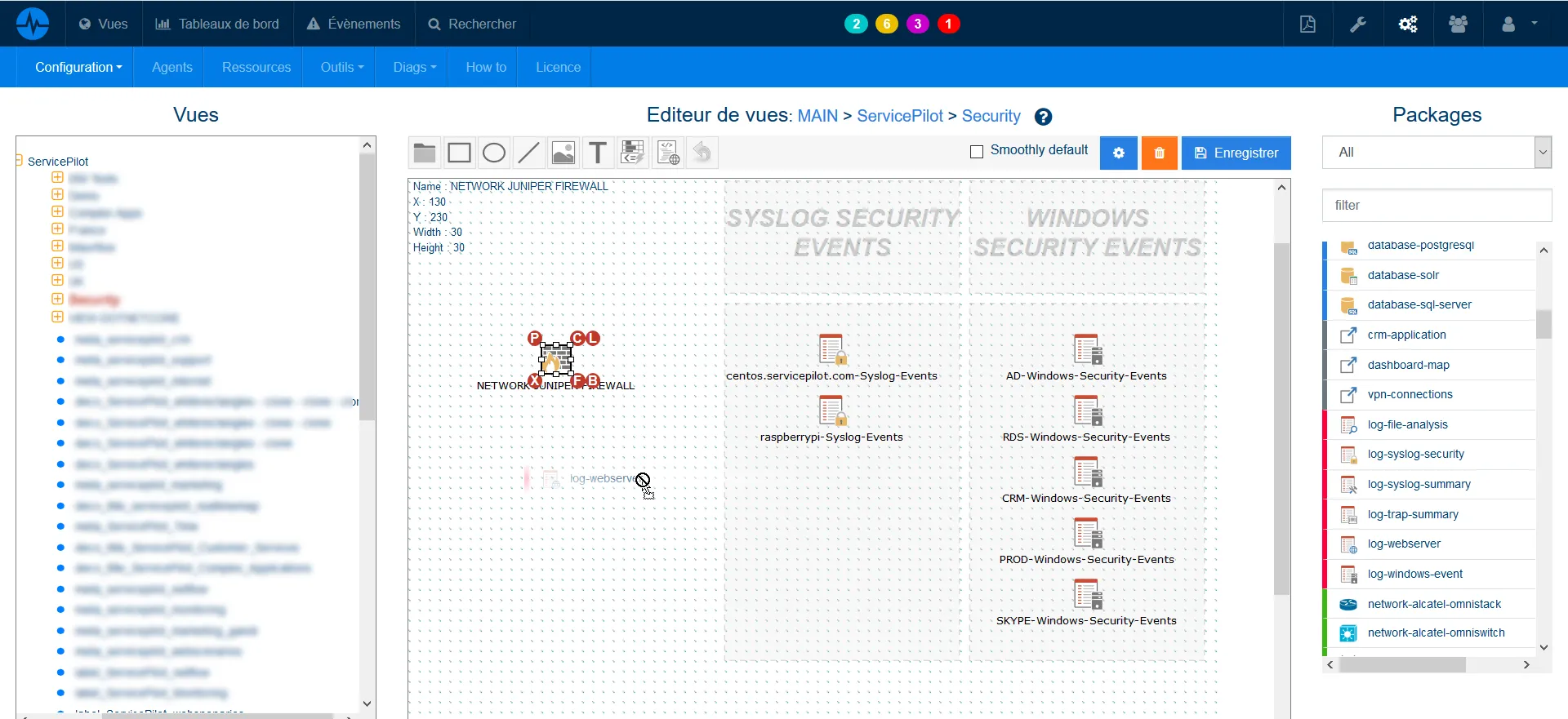
Task: Open the Configuration dropdown menu
Action: pos(78,67)
